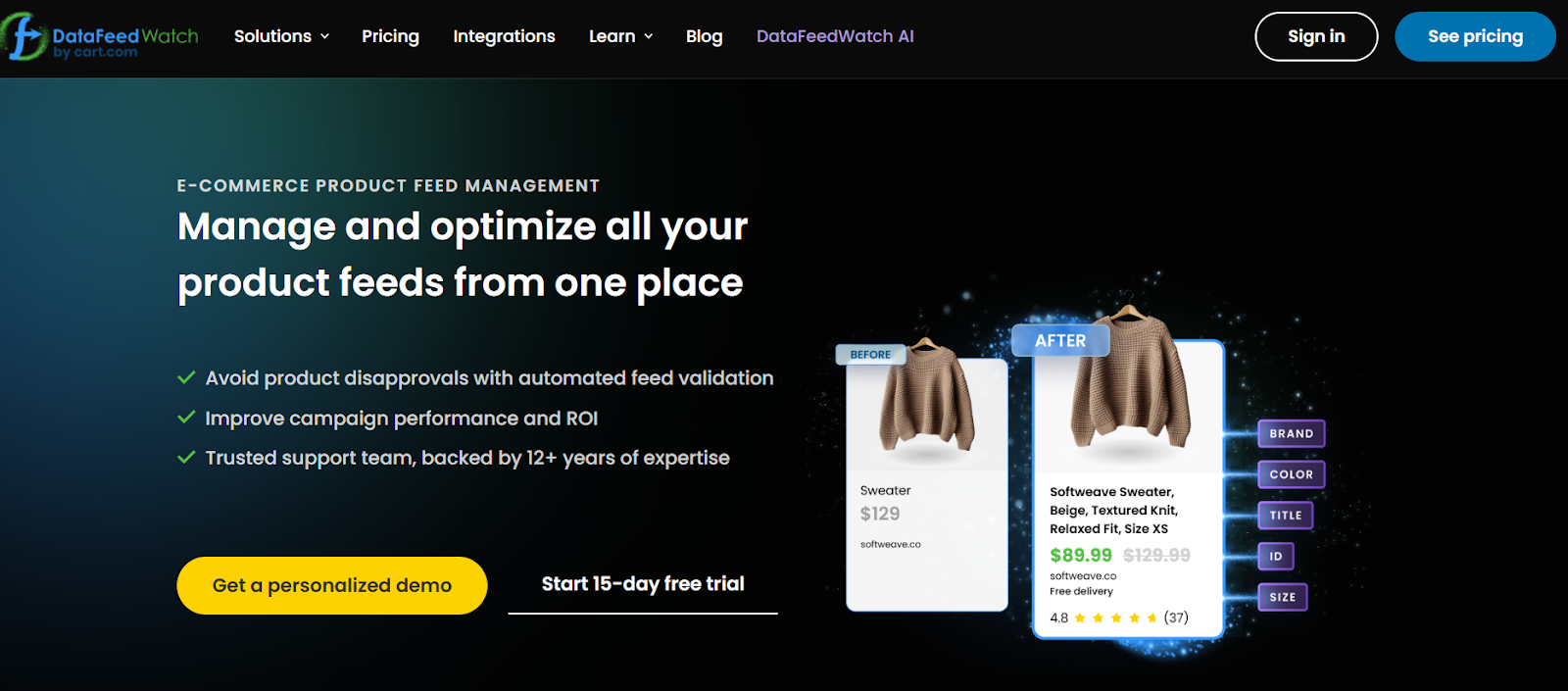Select the BRAND attribute tag
Screen dimensions: 1568x691
pos(1291,433)
